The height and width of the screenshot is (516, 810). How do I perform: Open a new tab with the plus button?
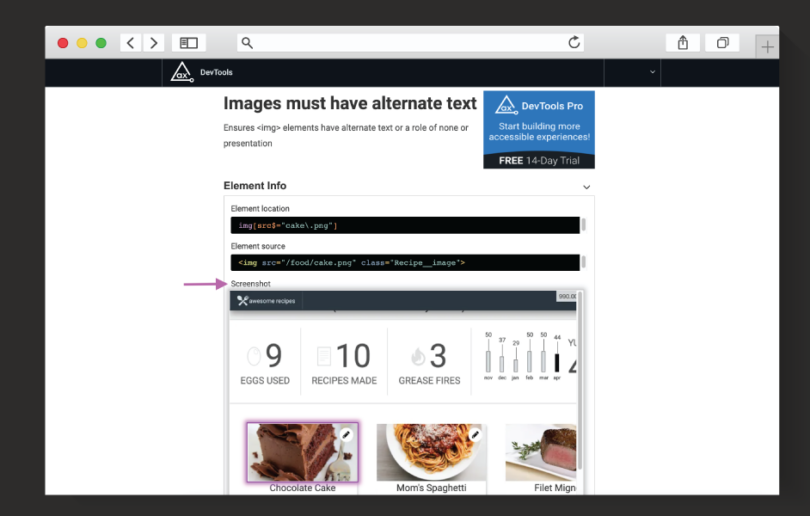767,47
